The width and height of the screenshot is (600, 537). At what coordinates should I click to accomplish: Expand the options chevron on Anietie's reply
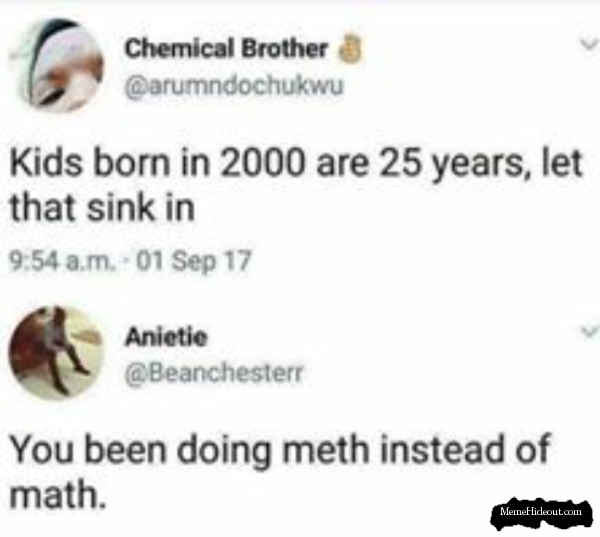coord(589,331)
